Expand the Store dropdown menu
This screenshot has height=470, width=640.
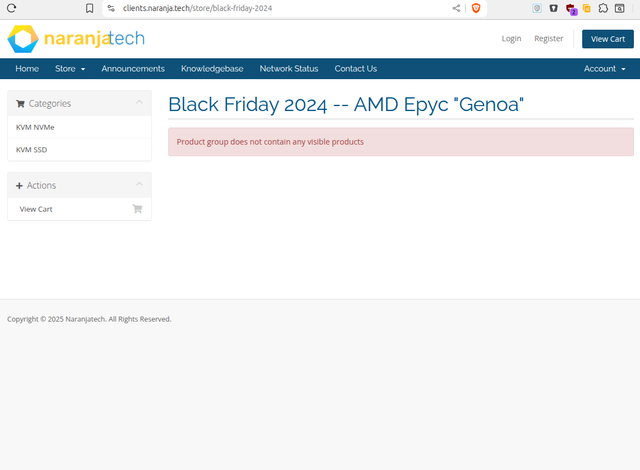(70, 69)
